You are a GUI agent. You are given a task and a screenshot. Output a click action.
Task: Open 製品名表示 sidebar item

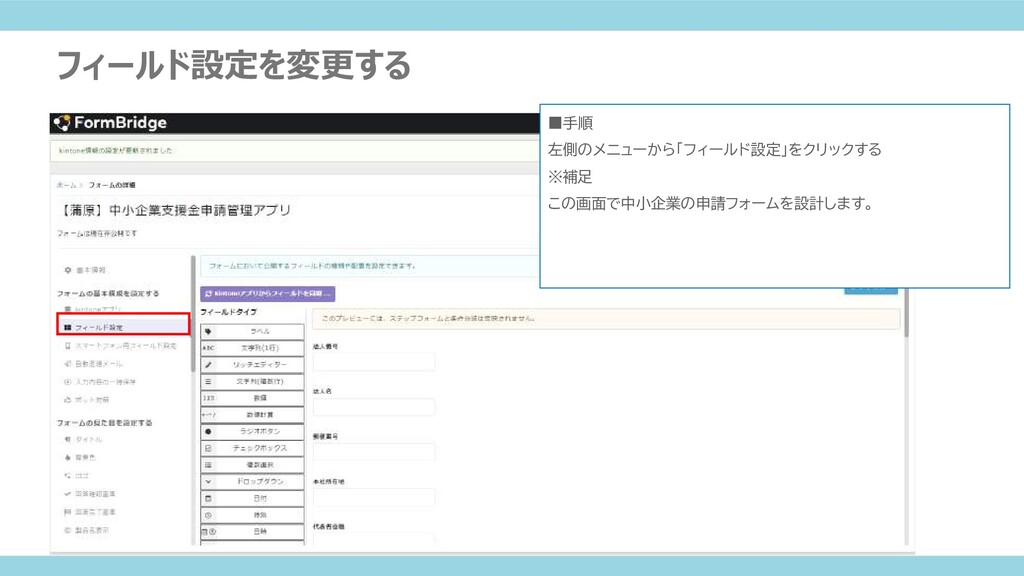click(x=87, y=530)
